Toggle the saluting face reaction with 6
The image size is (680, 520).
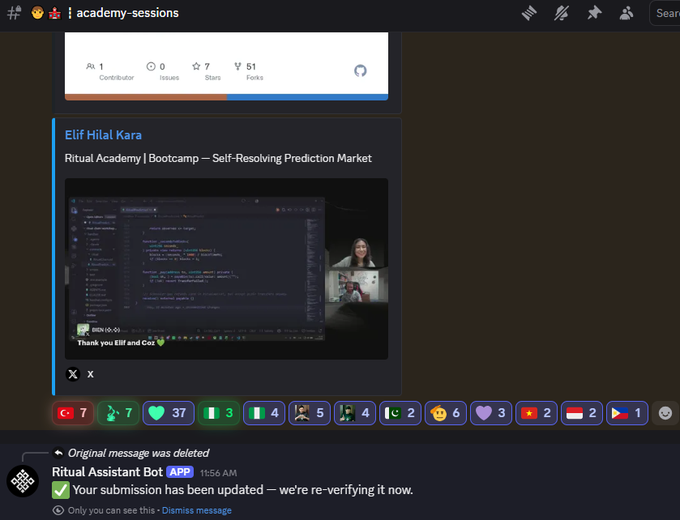point(445,413)
